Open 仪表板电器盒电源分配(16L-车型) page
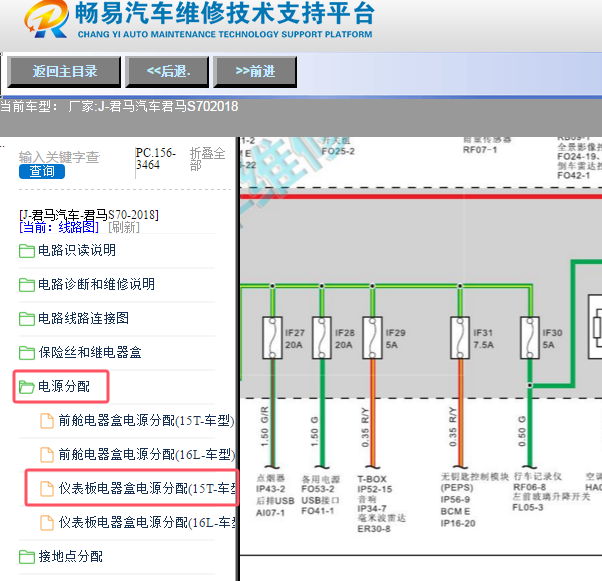The height and width of the screenshot is (581, 602). point(147,522)
